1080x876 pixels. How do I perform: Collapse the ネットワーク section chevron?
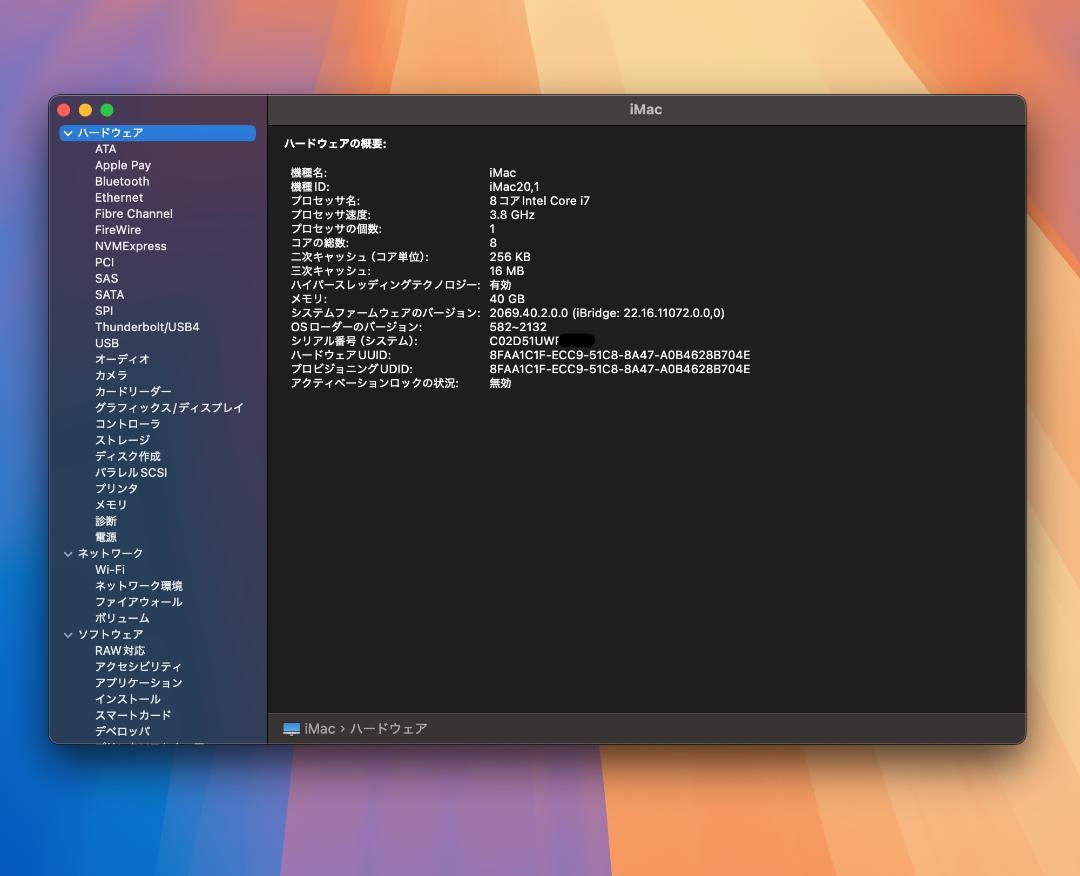68,554
